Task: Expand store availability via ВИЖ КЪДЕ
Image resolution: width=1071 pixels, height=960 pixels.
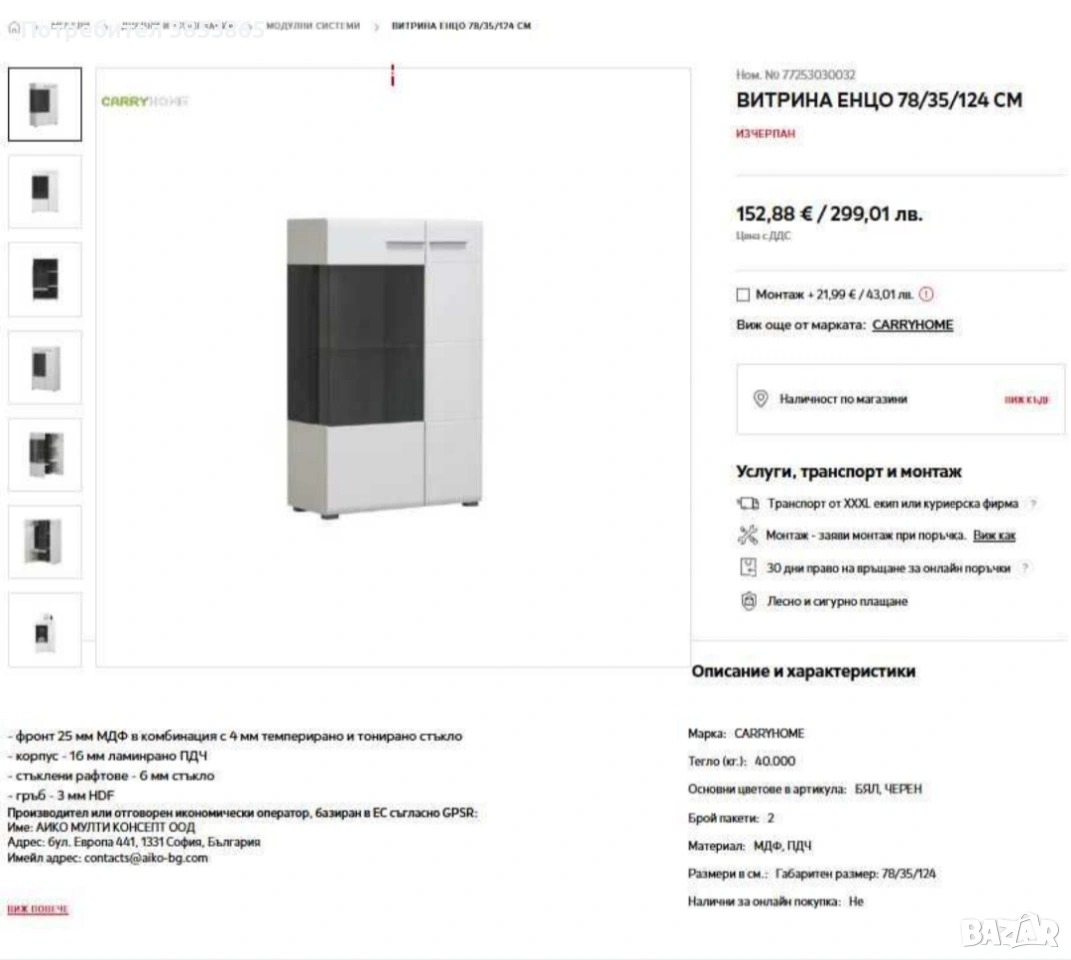Action: 1026,400
